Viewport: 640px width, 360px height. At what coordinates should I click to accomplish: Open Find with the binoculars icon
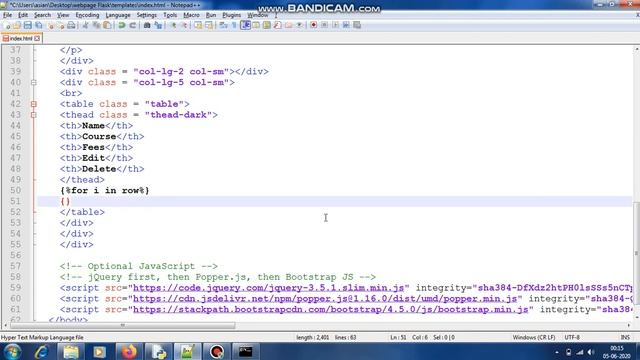point(147,25)
